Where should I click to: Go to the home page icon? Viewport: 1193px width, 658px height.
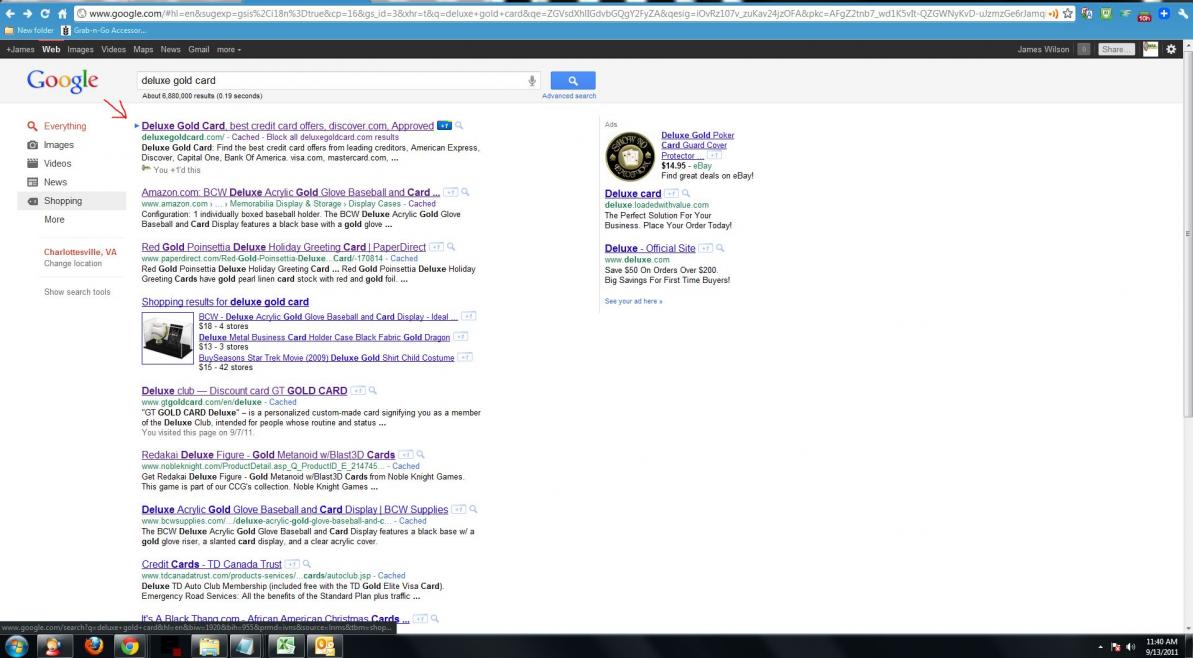click(62, 14)
